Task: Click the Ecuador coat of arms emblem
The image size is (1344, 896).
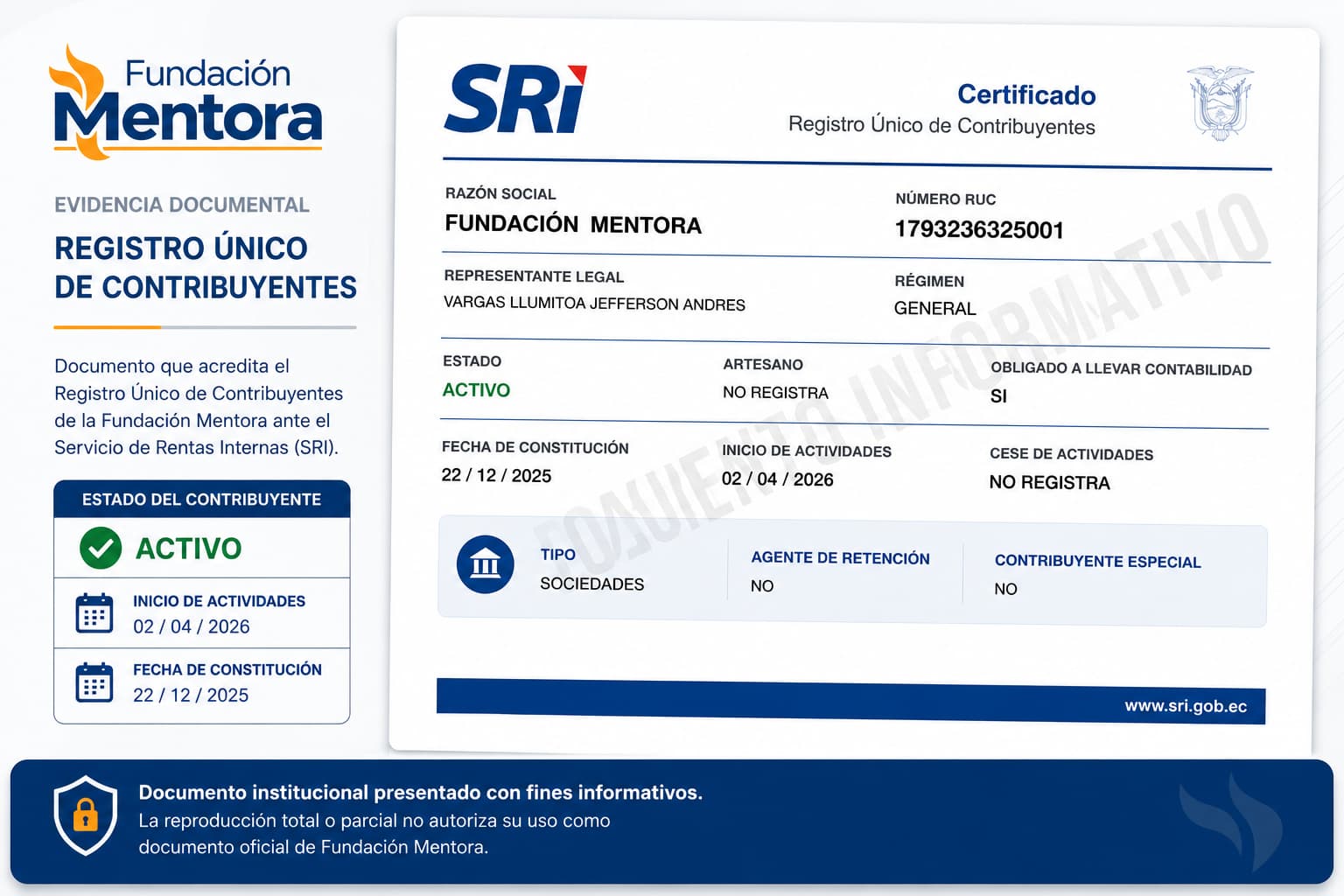Action: pos(1220,102)
